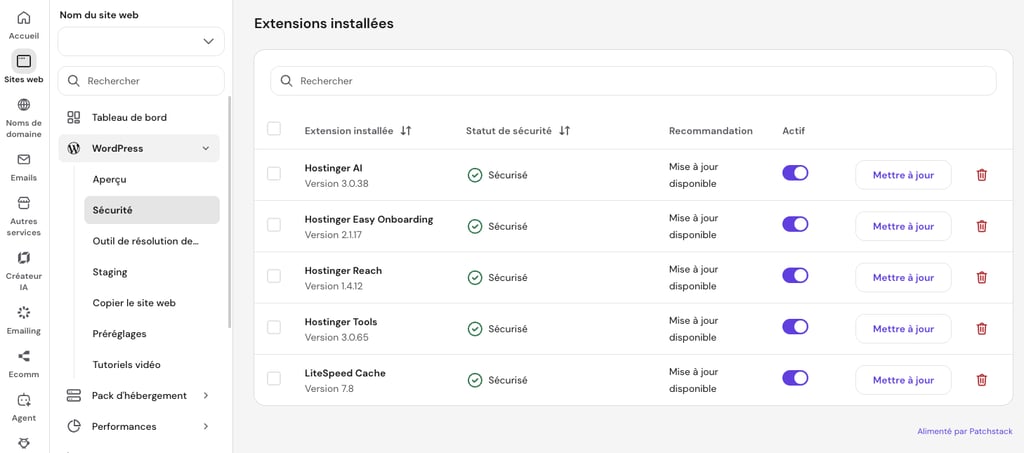This screenshot has width=1024, height=453.
Task: Check the Hostinger AI row checkbox
Action: coord(274,174)
